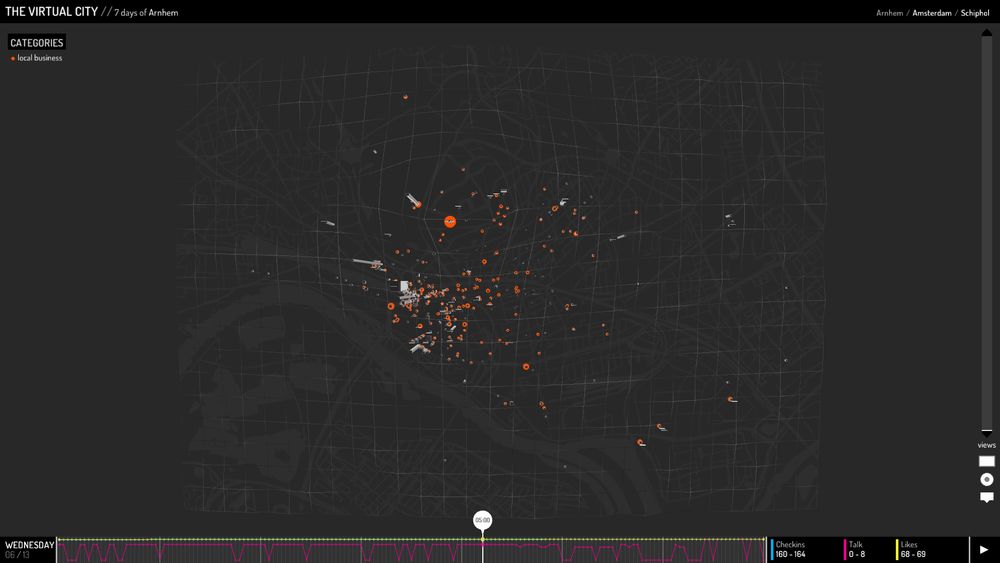Click the '7 days of Arnhem' subtitle
Image resolution: width=1000 pixels, height=563 pixels.
(146, 13)
